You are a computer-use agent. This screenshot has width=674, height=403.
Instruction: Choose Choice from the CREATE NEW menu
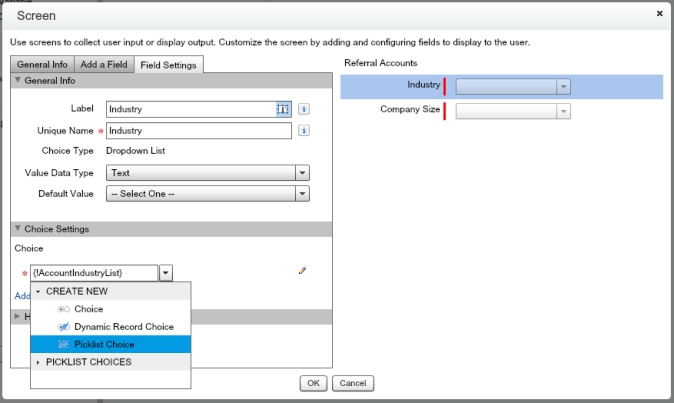pyautogui.click(x=110, y=309)
